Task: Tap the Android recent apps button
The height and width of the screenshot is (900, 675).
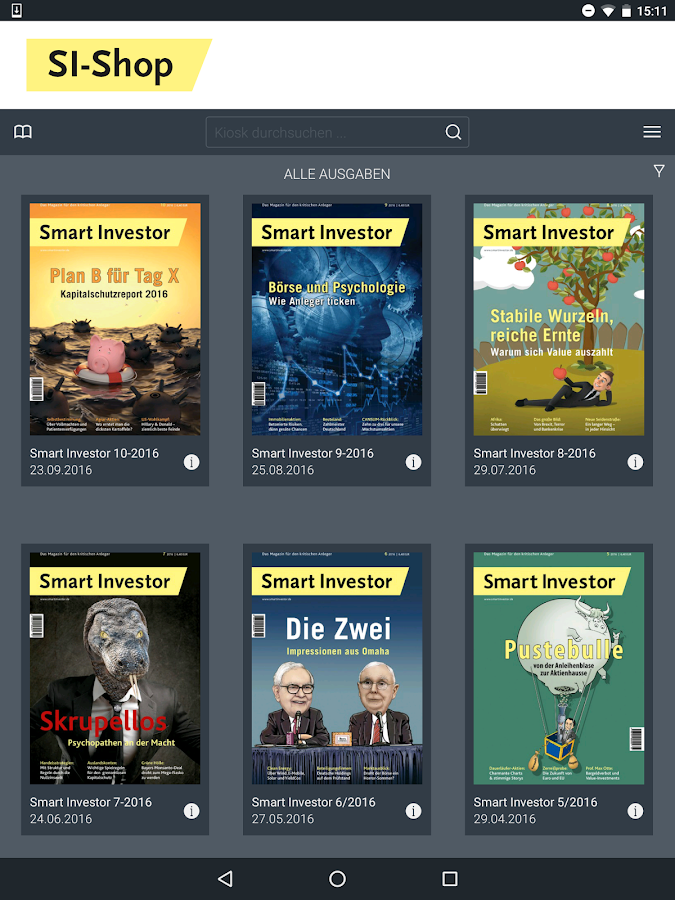Action: click(x=450, y=879)
